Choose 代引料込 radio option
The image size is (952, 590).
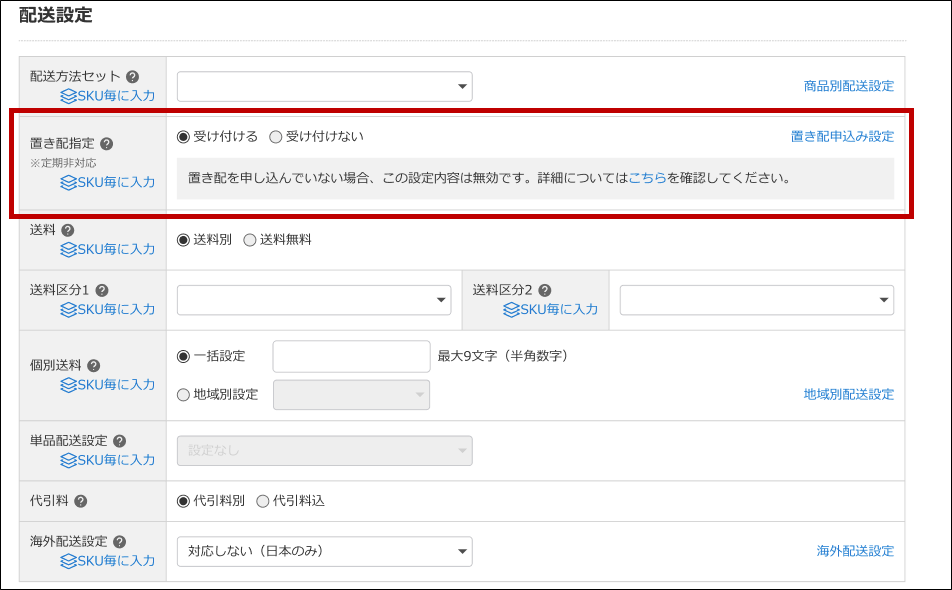click(x=263, y=501)
